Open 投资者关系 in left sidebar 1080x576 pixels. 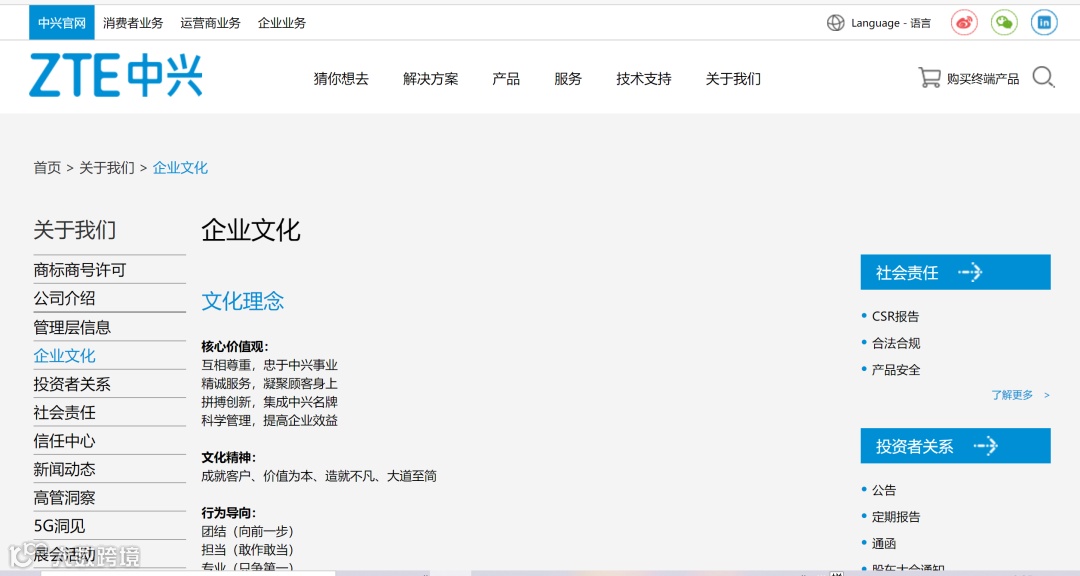click(72, 384)
